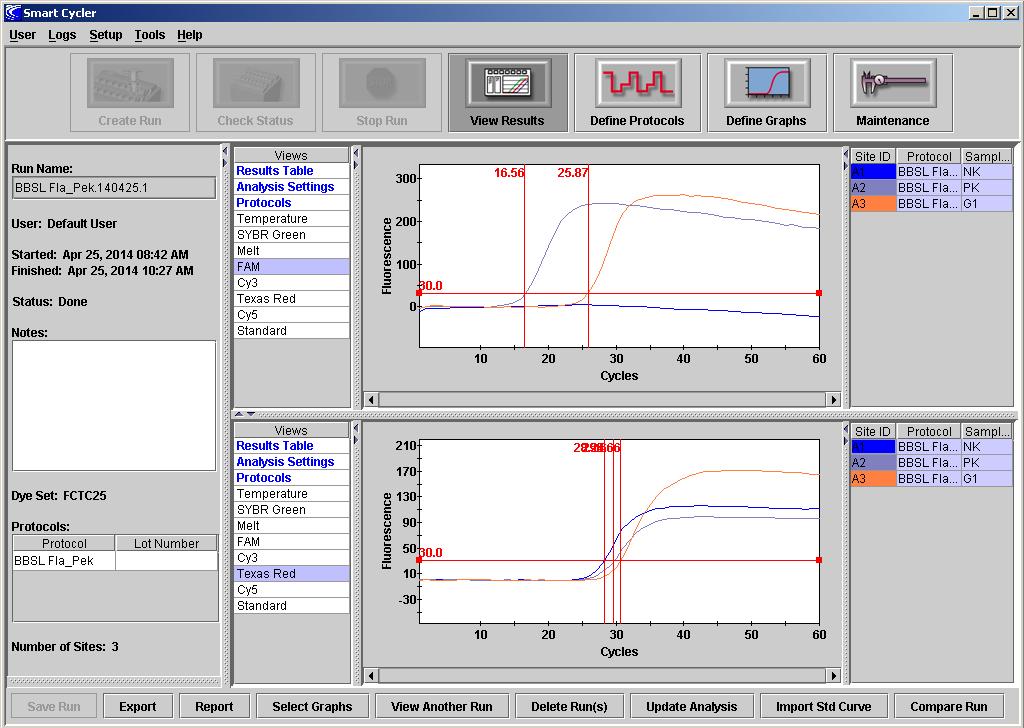The image size is (1024, 728).
Task: Open Analysis Settings in the lower Views list
Action: (291, 462)
